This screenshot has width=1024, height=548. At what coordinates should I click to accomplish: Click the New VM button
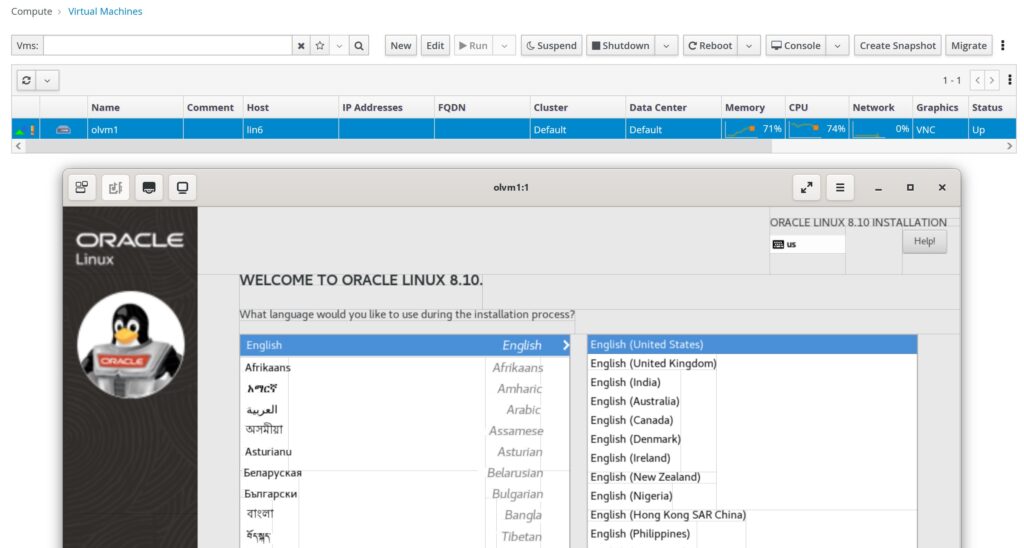point(400,46)
